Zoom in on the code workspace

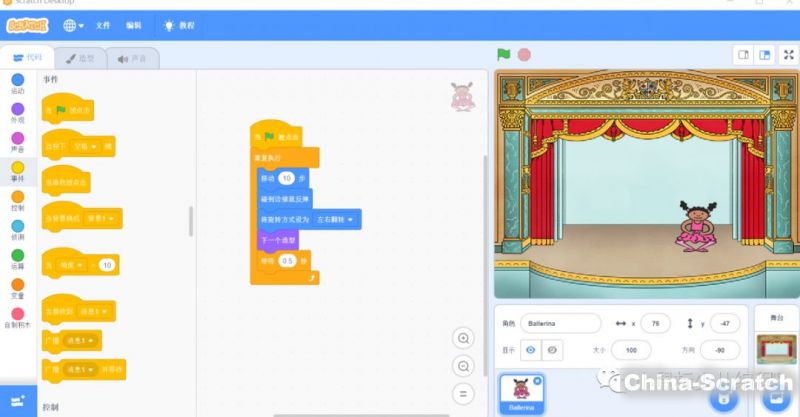click(463, 339)
